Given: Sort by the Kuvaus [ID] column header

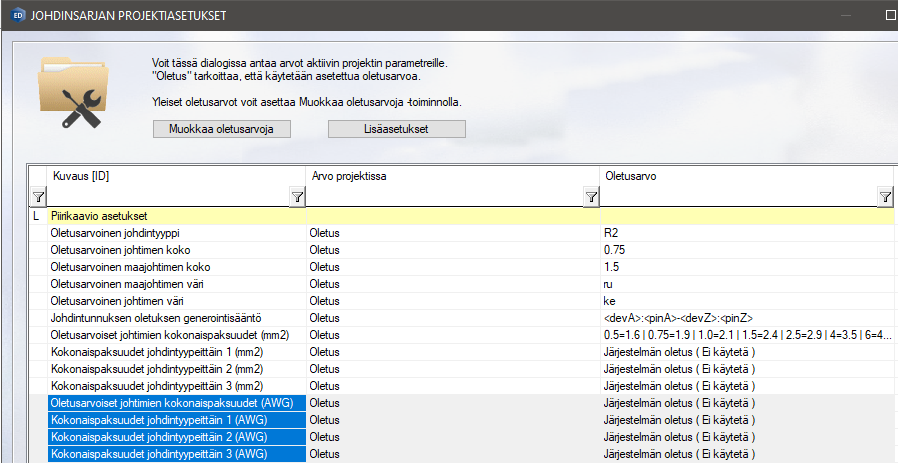Looking at the screenshot, I should click(170, 176).
